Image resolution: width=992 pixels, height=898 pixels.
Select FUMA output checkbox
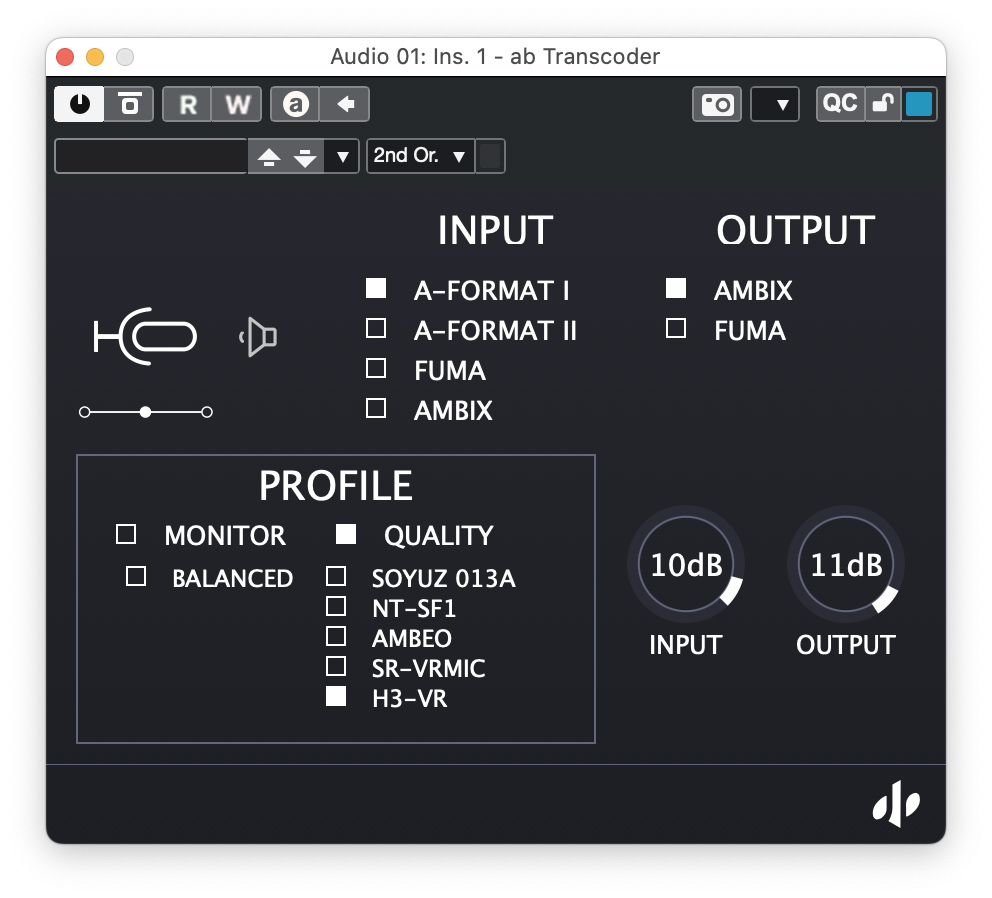[x=676, y=328]
